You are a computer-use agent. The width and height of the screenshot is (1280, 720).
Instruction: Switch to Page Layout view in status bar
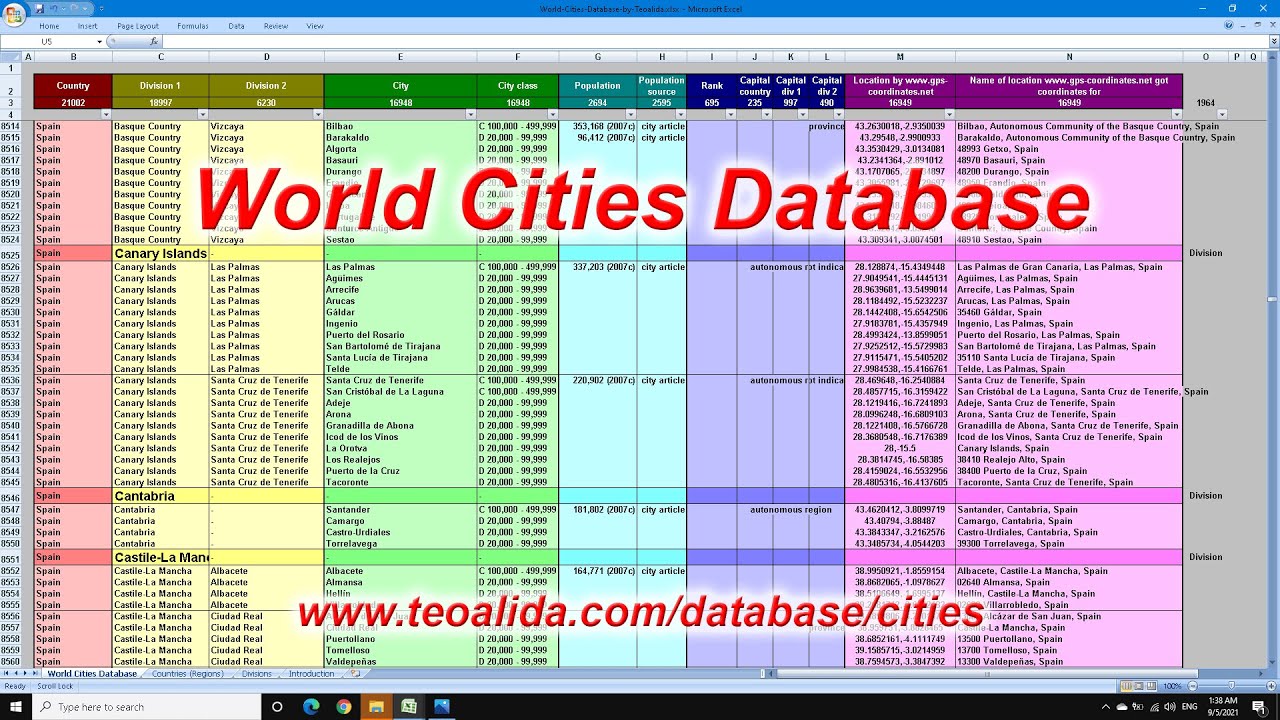point(1139,686)
